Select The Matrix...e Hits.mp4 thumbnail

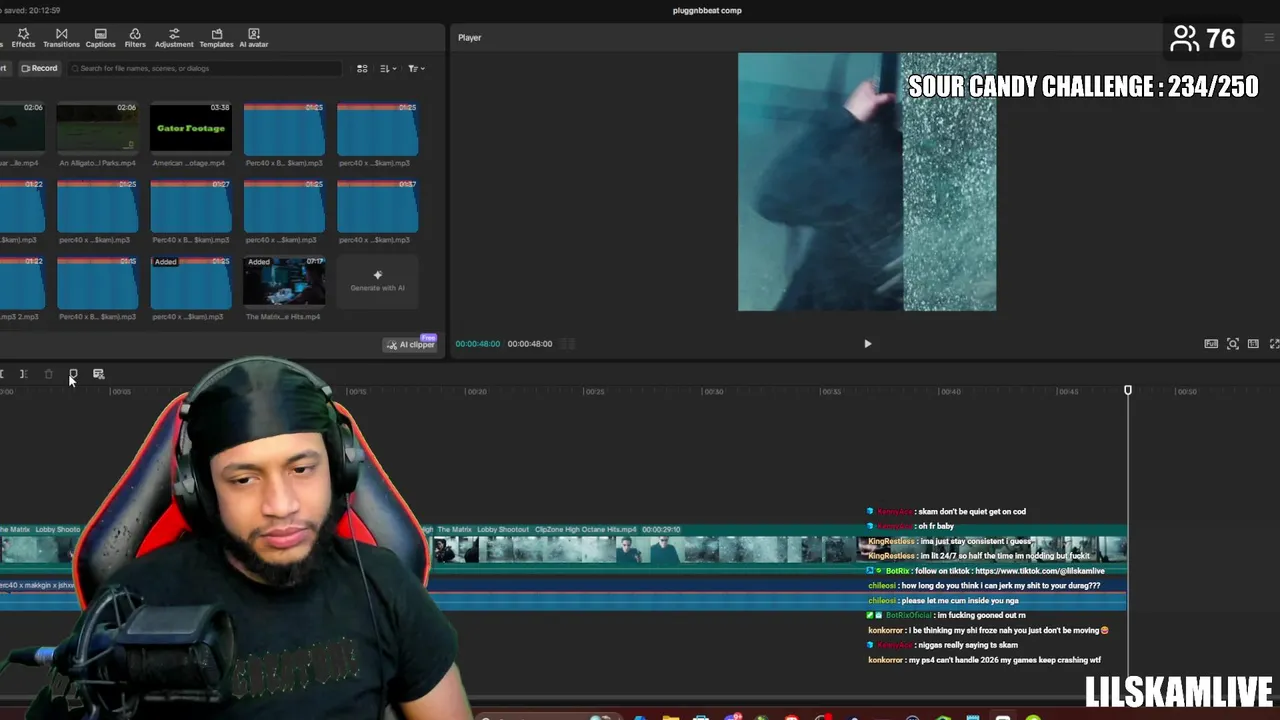[284, 282]
